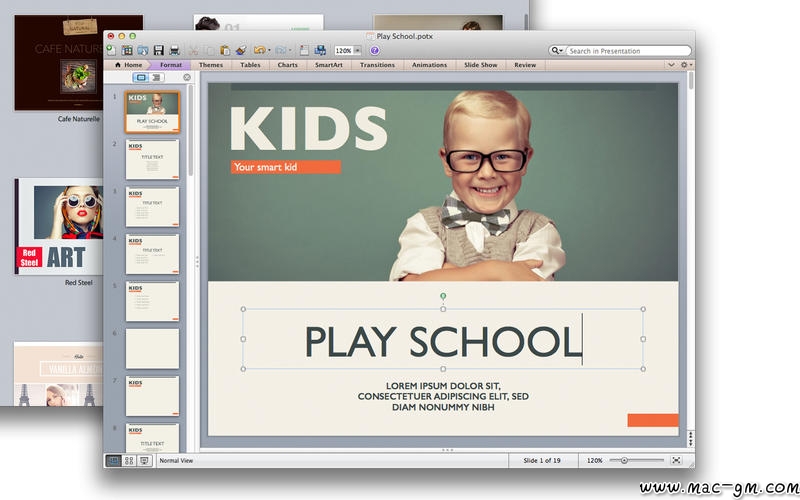Click the KIDS title on the slide

click(309, 129)
